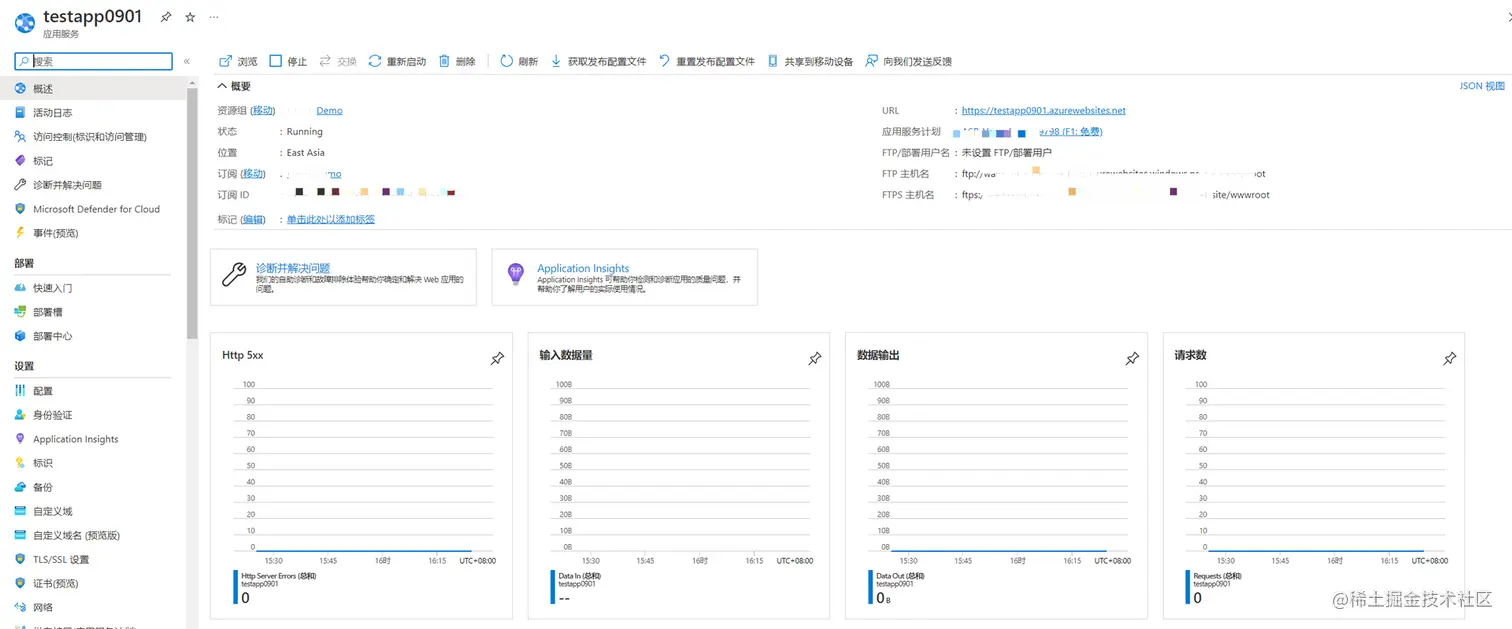
Task: Open the Http 5xx chart
Action: tap(361, 476)
